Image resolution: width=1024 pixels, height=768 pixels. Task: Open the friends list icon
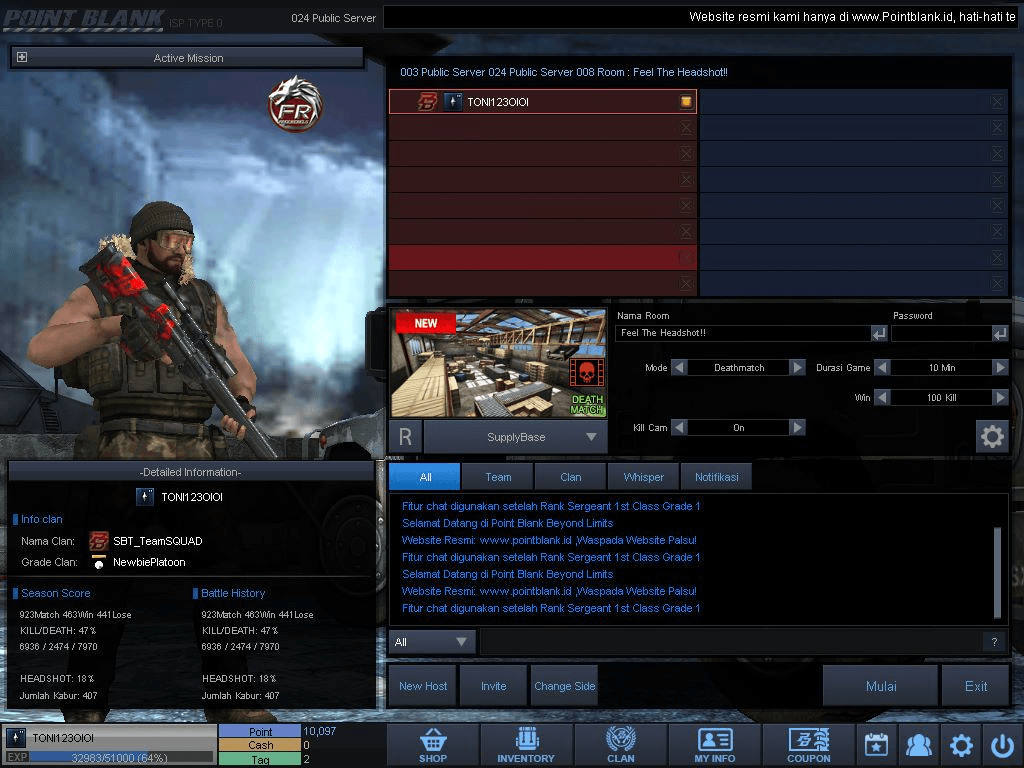pyautogui.click(x=918, y=745)
